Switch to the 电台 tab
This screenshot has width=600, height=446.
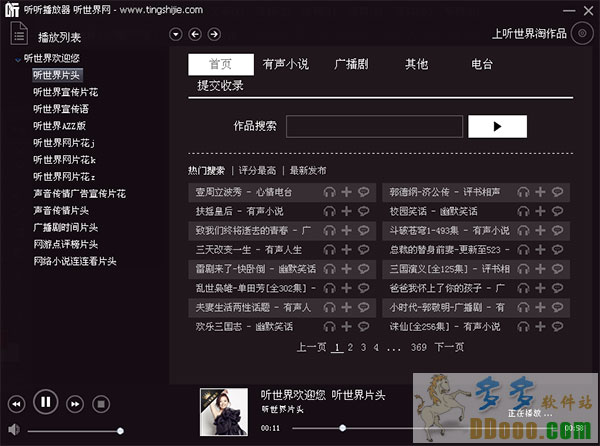[x=482, y=64]
